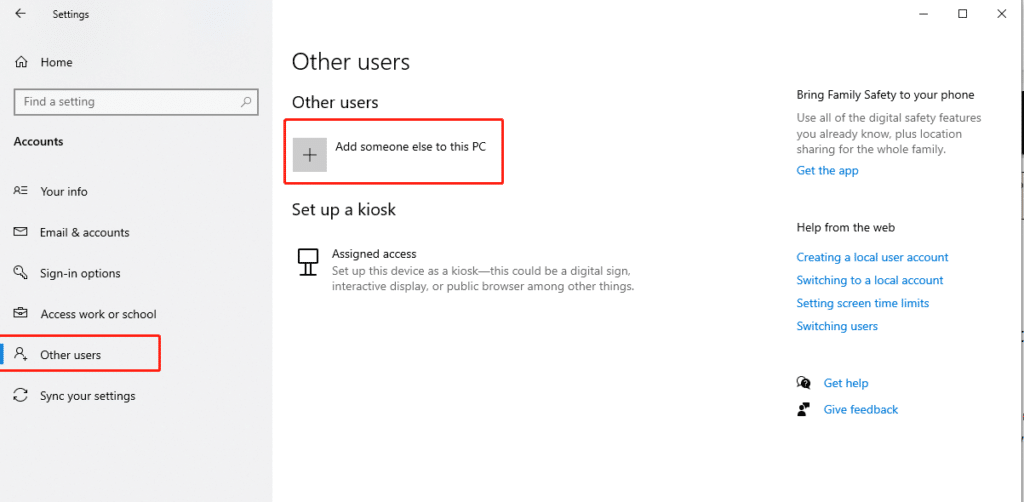The image size is (1024, 502).
Task: Click the plus icon to add someone
Action: (x=310, y=155)
